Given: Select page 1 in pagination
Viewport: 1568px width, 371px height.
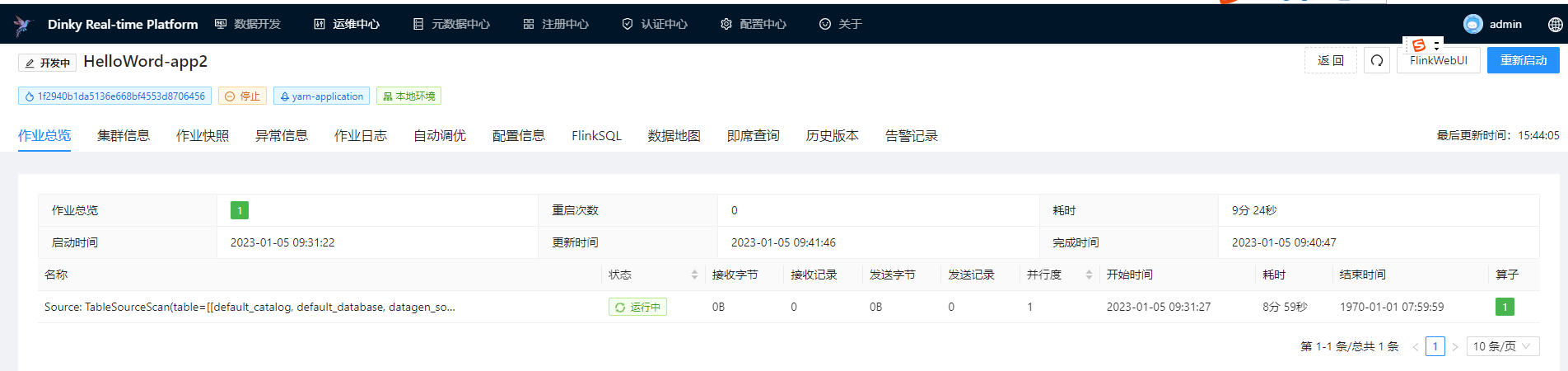Looking at the screenshot, I should coord(1435,346).
